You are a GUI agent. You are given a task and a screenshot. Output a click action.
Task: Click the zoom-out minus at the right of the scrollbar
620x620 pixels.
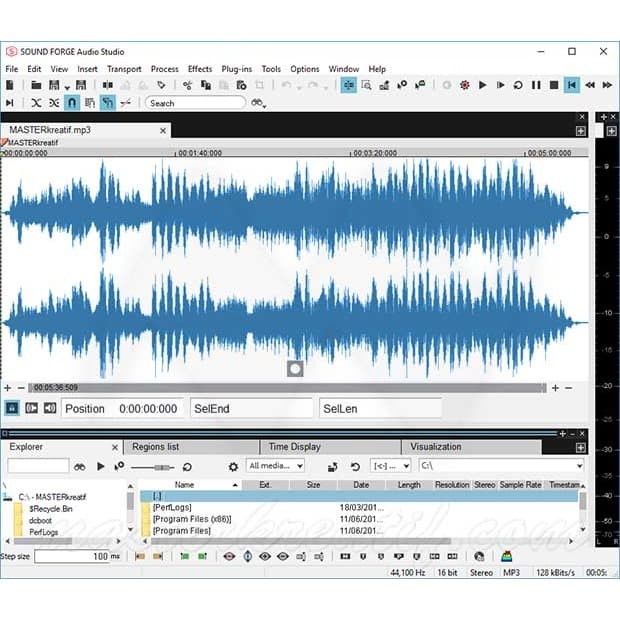click(569, 388)
